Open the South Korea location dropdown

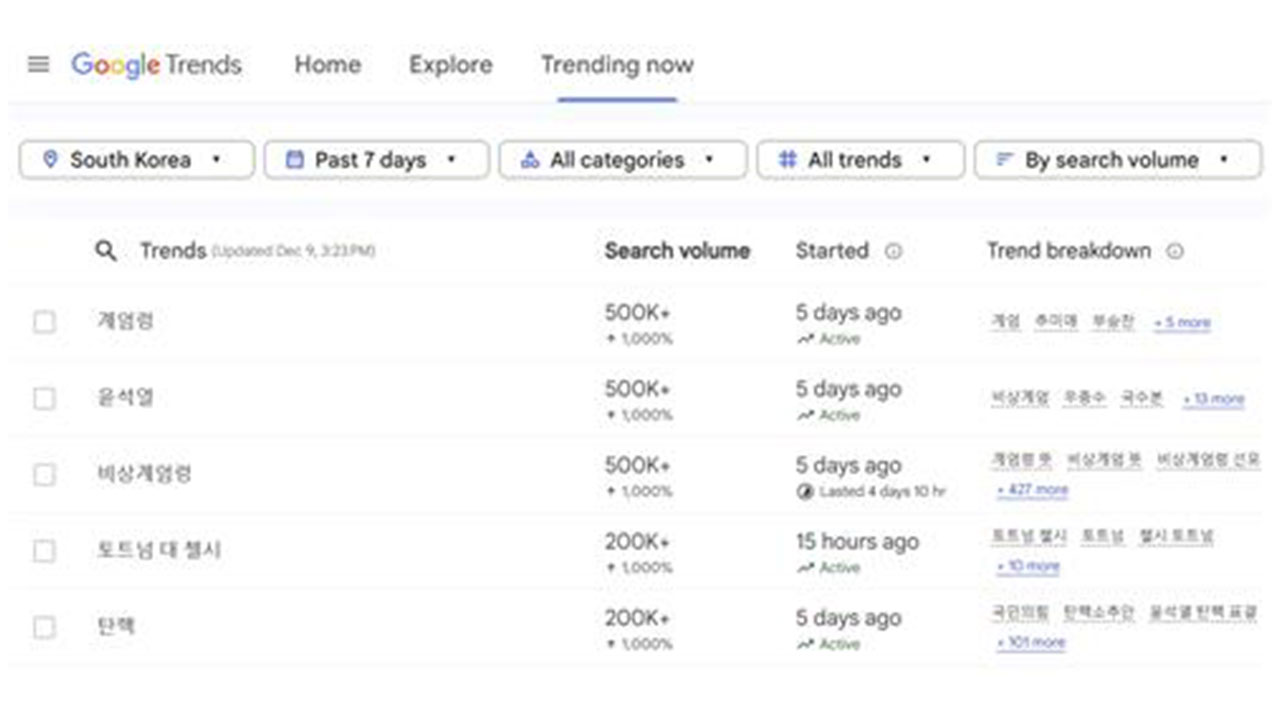coord(137,160)
